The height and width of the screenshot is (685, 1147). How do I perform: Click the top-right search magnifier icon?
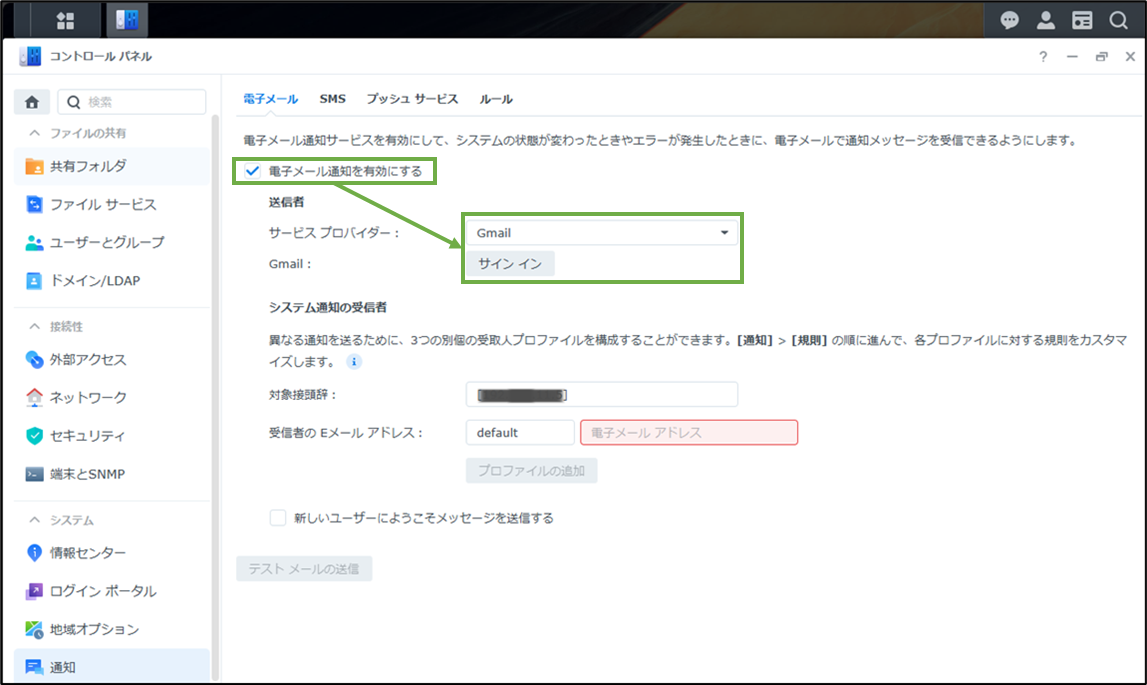[1118, 20]
